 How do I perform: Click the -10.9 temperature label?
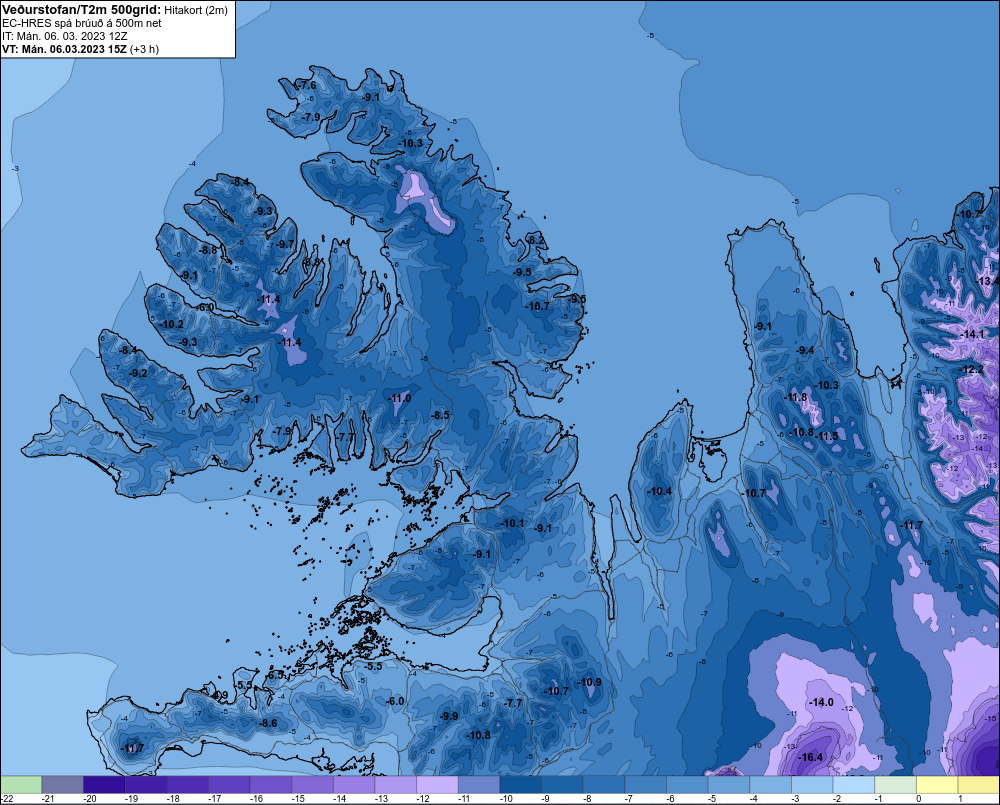coord(589,682)
